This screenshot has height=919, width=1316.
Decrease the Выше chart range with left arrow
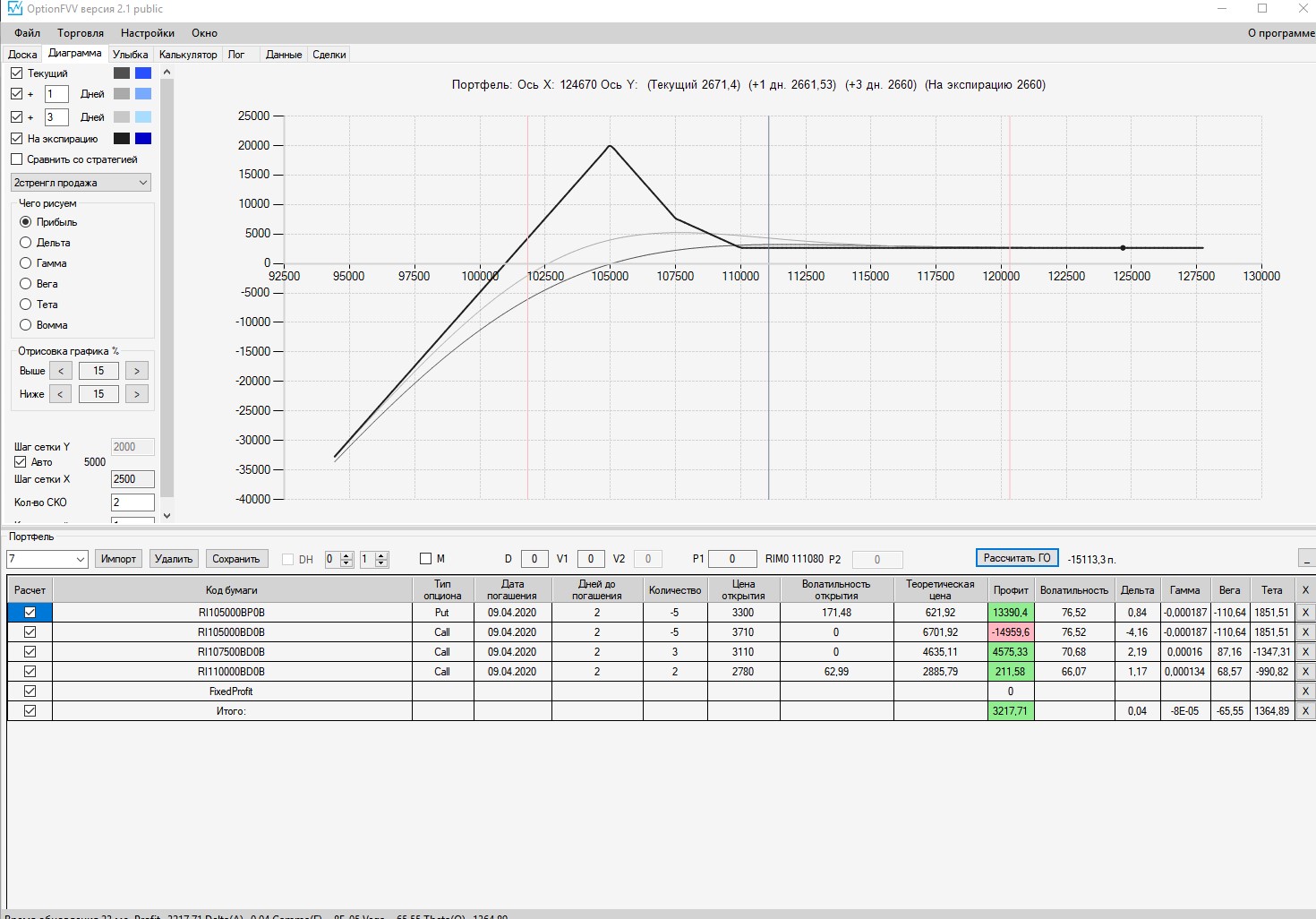tap(61, 371)
